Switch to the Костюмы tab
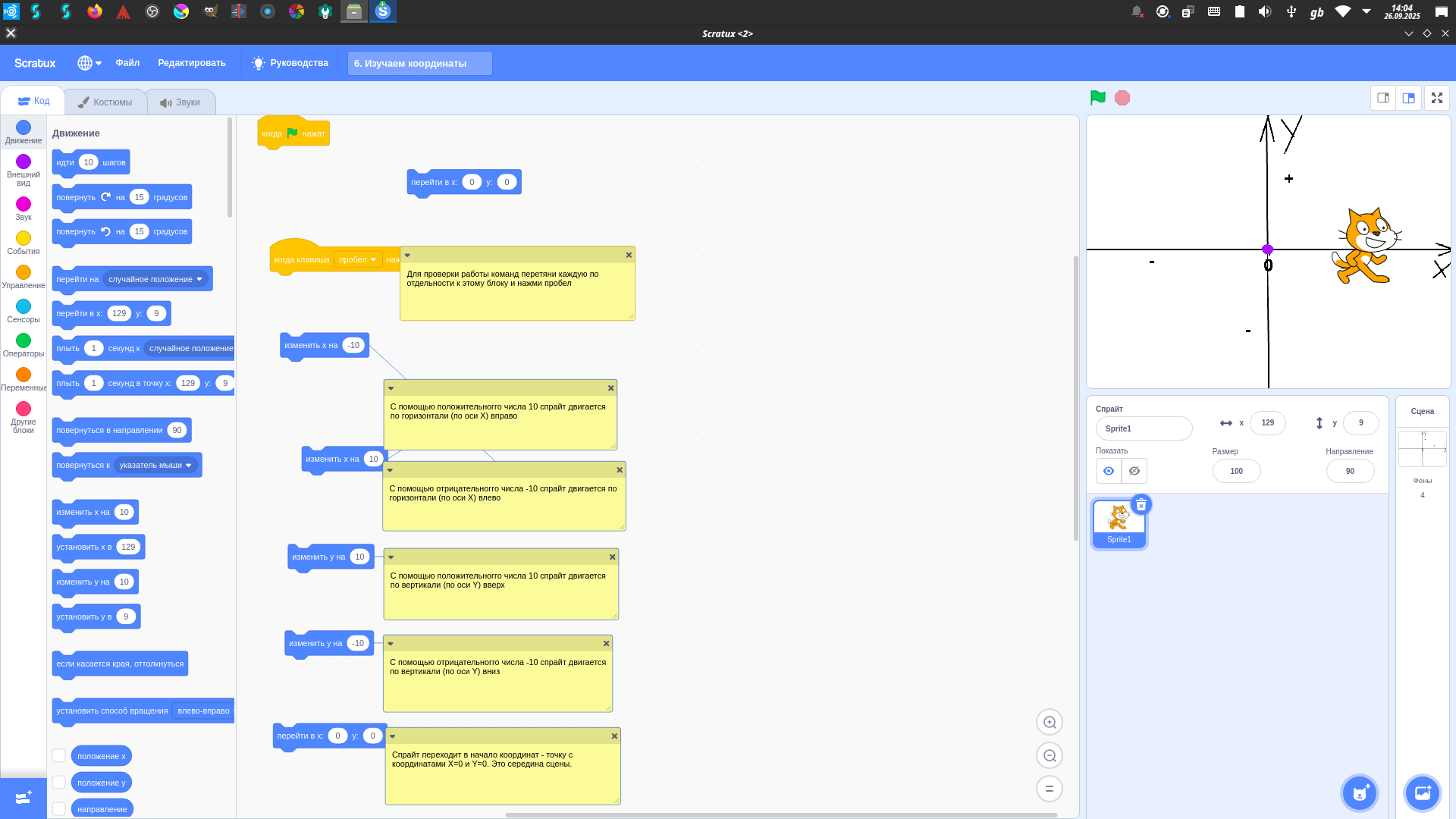The image size is (1456, 819). [x=105, y=102]
